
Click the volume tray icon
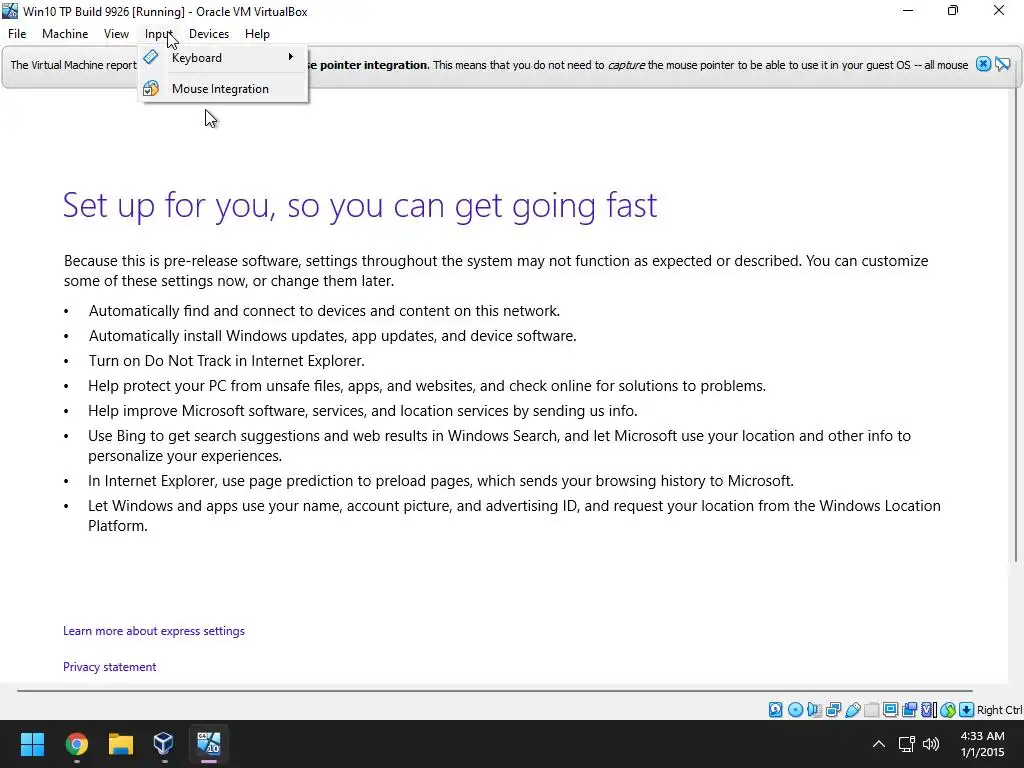(931, 744)
